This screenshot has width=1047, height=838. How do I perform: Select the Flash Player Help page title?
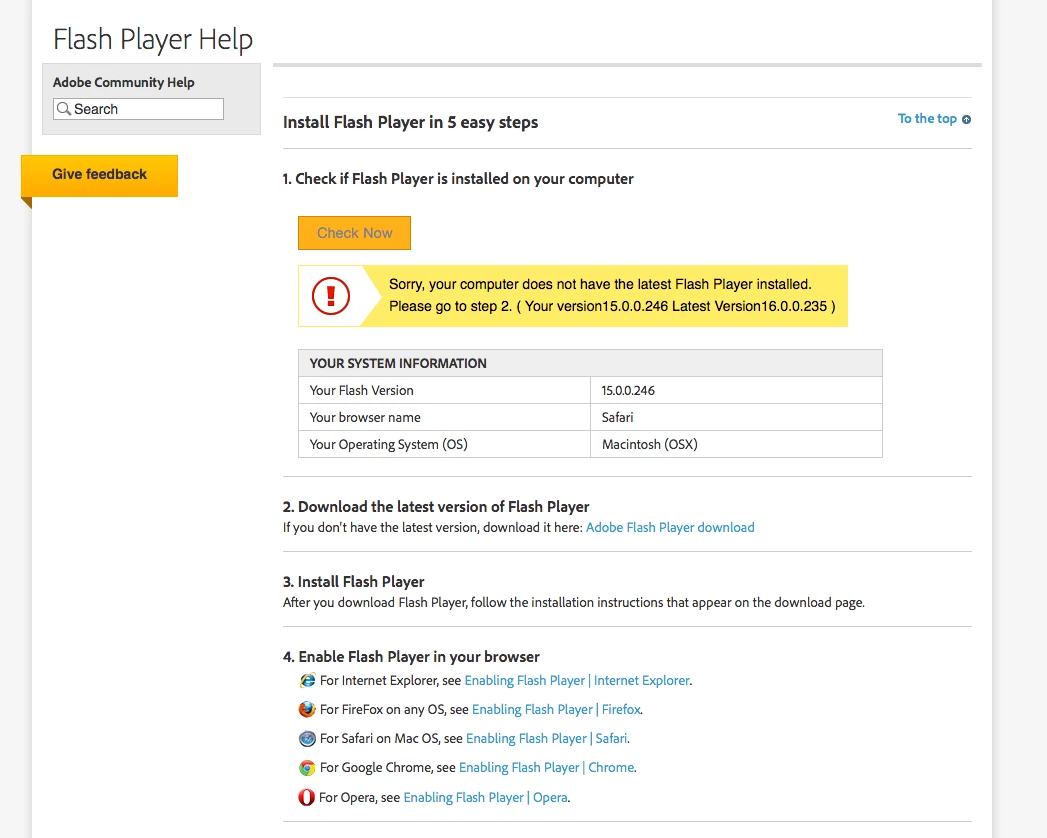tap(153, 39)
